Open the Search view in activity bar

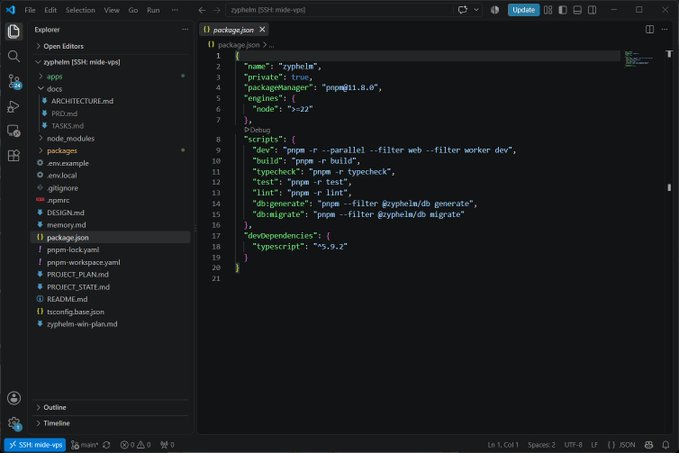click(x=13, y=56)
